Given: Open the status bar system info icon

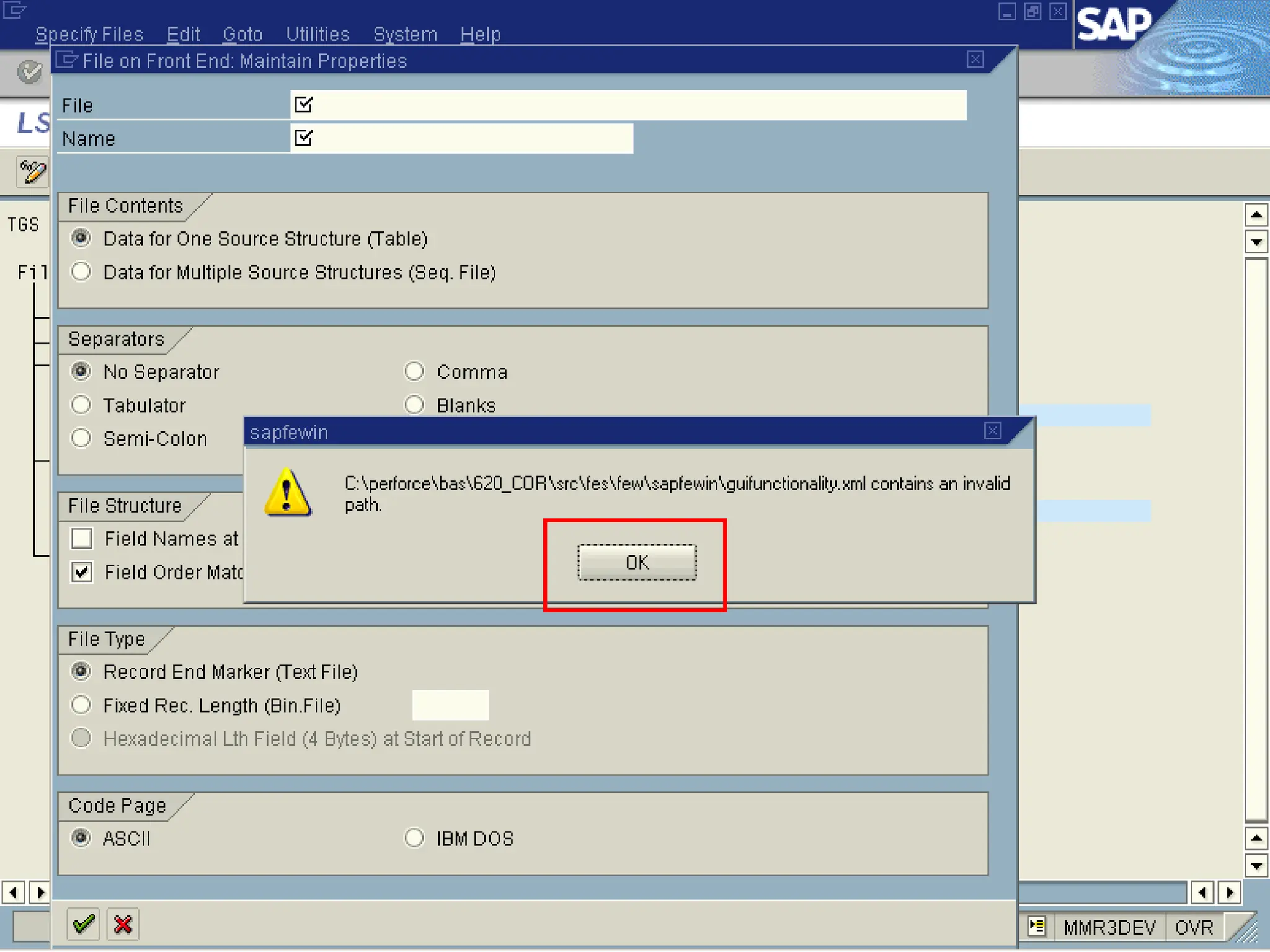Looking at the screenshot, I should click(1036, 927).
